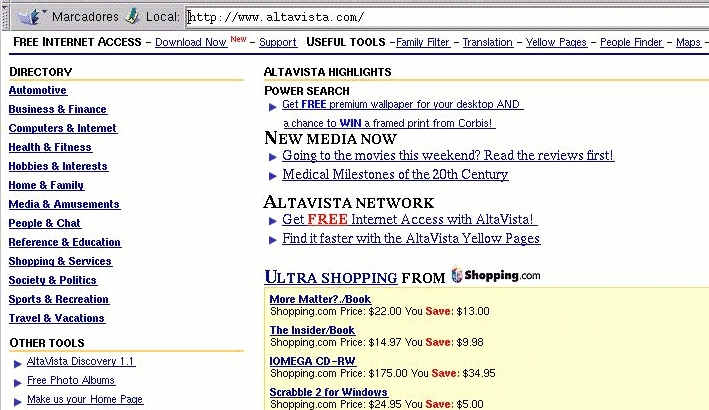Image resolution: width=709 pixels, height=410 pixels.
Task: Click the chance to WIN framed print link
Action: pos(388,123)
